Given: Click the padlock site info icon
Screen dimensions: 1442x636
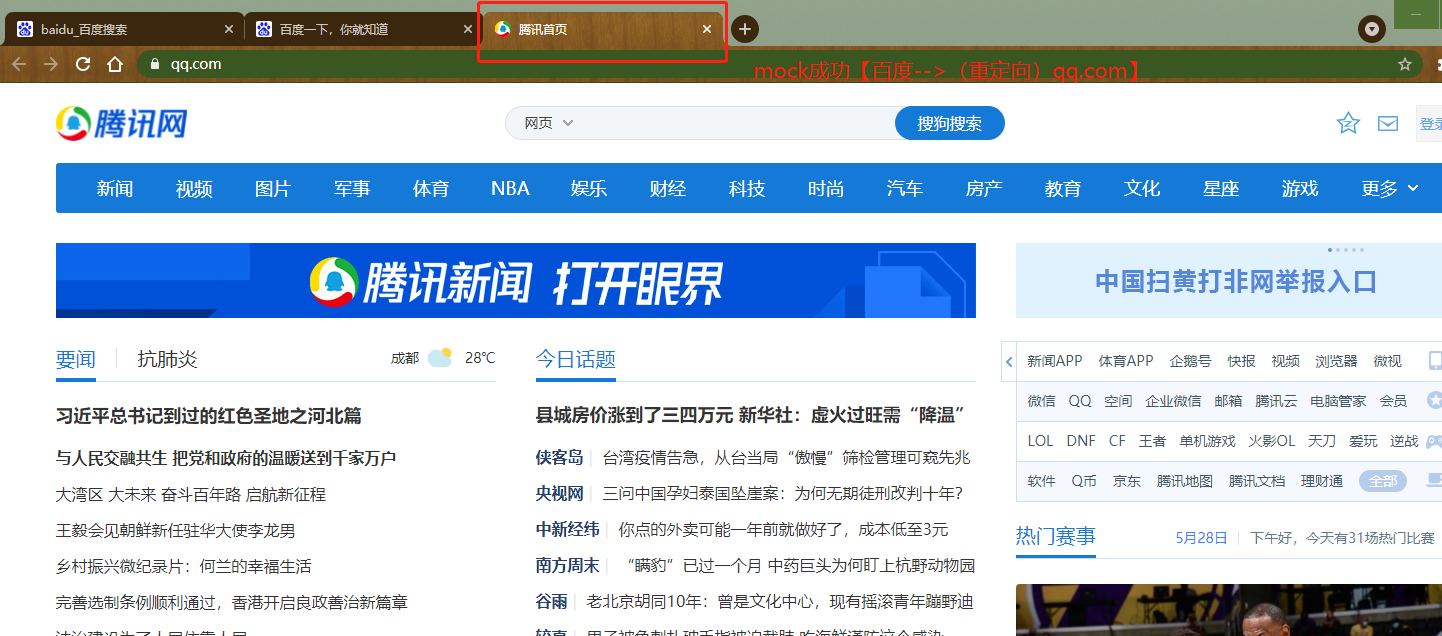Looking at the screenshot, I should click(154, 64).
